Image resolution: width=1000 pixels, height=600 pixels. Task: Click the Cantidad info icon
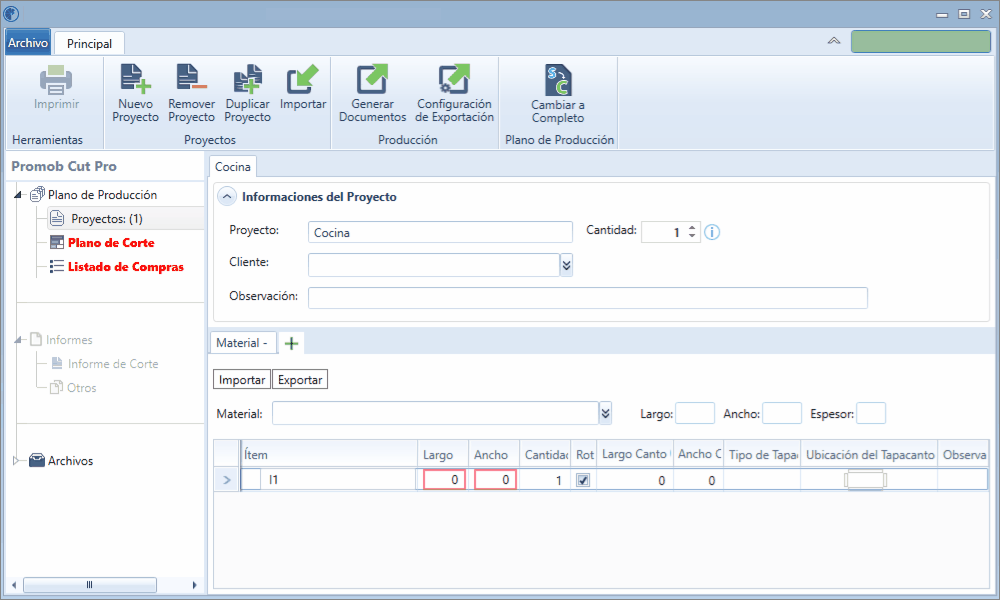coord(712,233)
